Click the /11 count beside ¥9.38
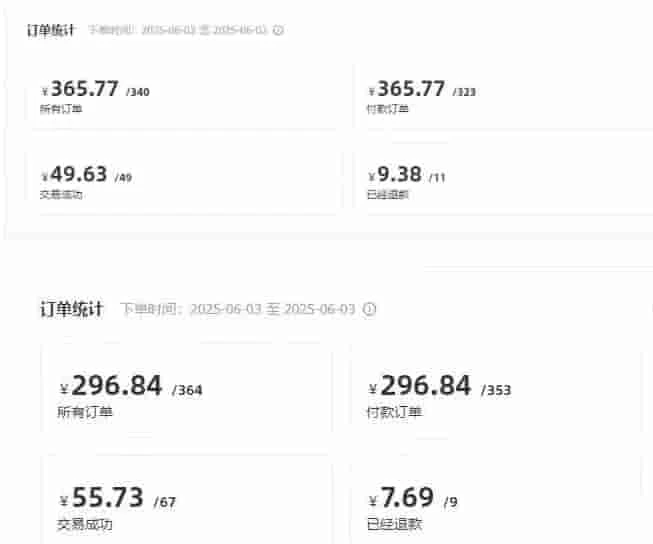 pyautogui.click(x=437, y=178)
